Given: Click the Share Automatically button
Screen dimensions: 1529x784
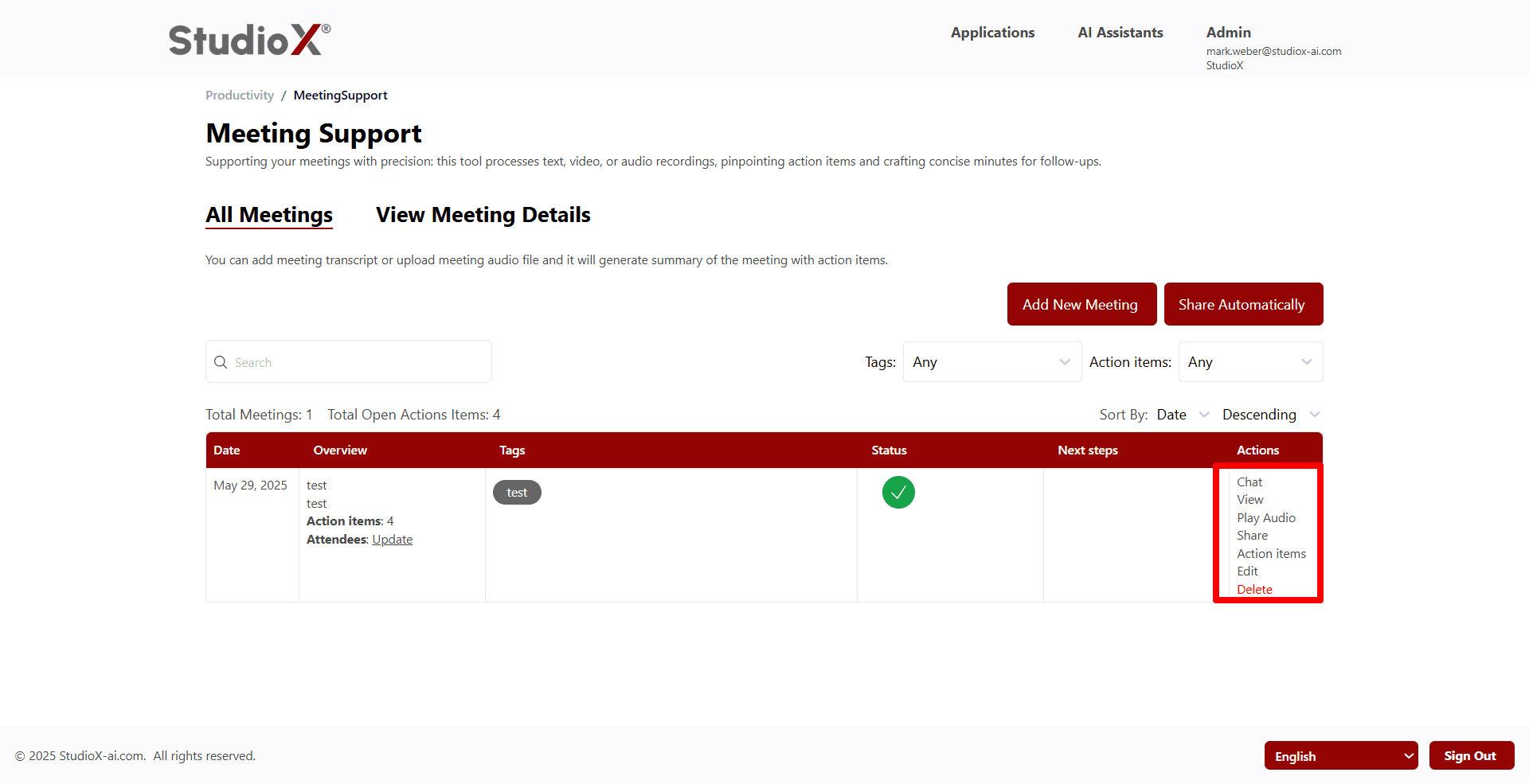Looking at the screenshot, I should [1242, 304].
